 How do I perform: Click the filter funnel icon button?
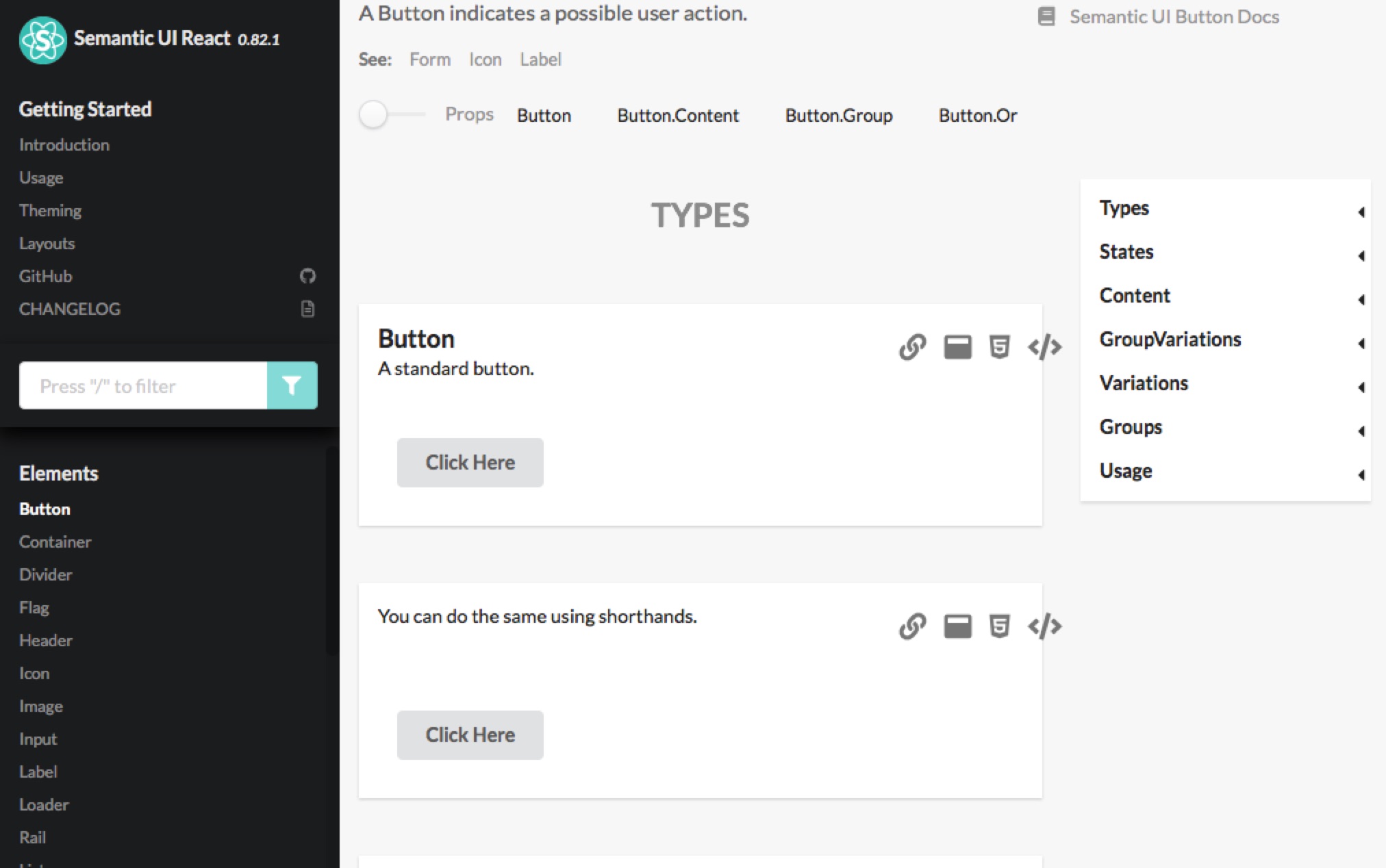[x=292, y=385]
